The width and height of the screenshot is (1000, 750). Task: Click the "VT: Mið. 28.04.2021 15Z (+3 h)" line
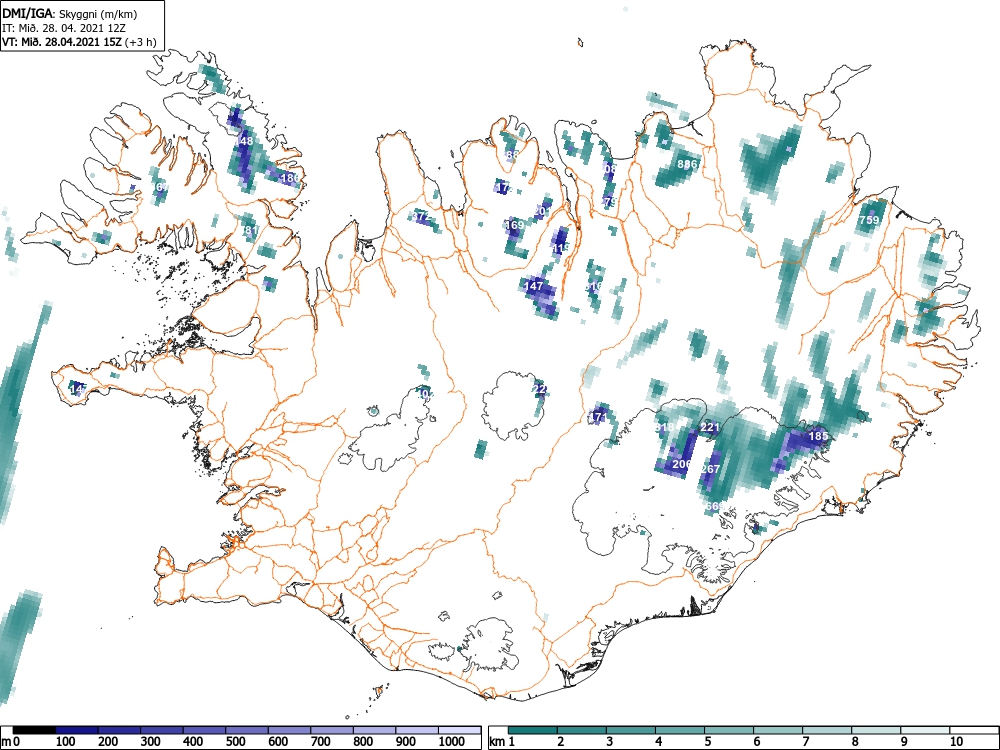coord(78,42)
